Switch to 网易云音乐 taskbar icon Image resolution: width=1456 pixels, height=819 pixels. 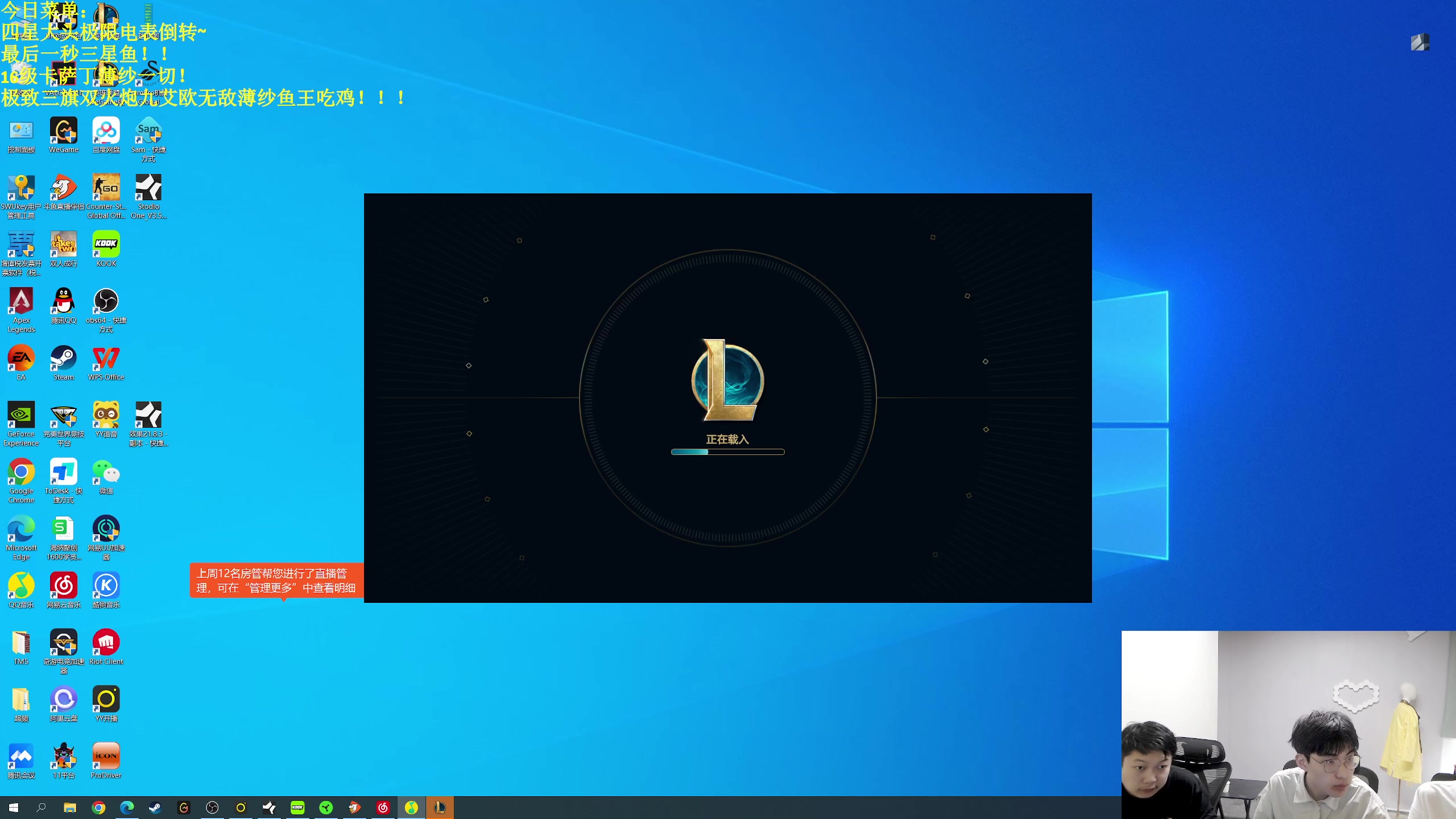383,808
